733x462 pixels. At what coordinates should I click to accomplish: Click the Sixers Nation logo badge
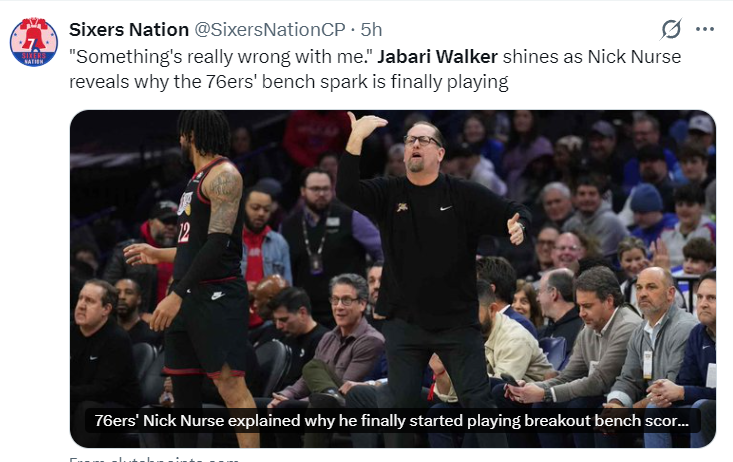(33, 42)
